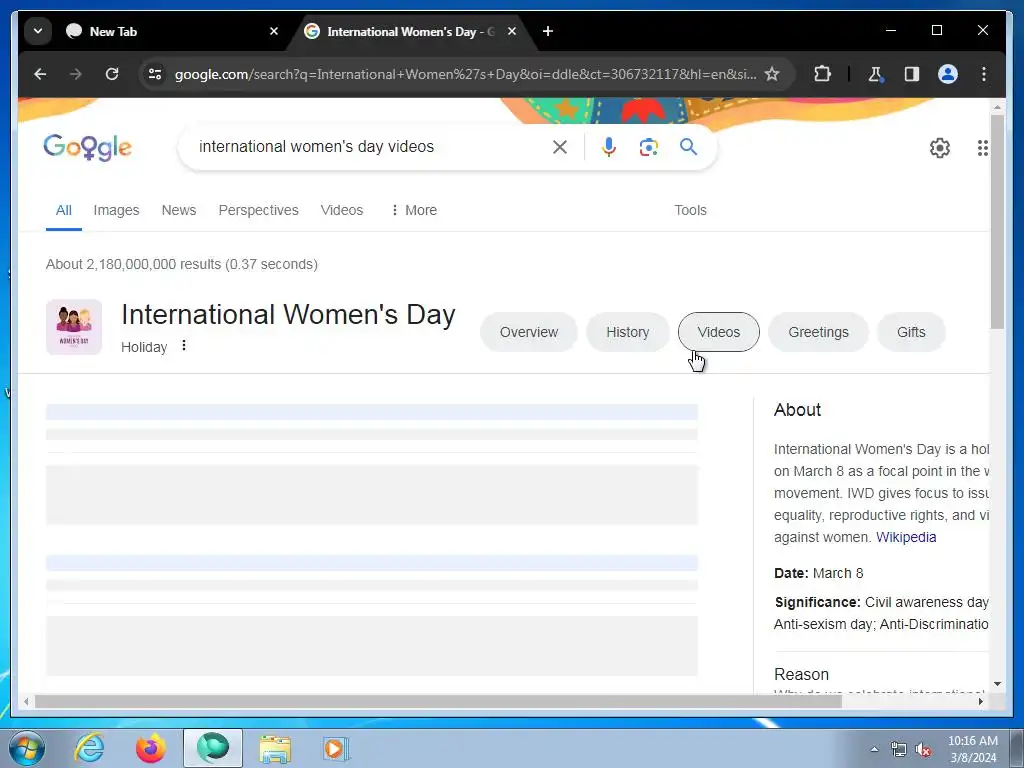
Task: Click the address bar URL
Action: (x=465, y=74)
